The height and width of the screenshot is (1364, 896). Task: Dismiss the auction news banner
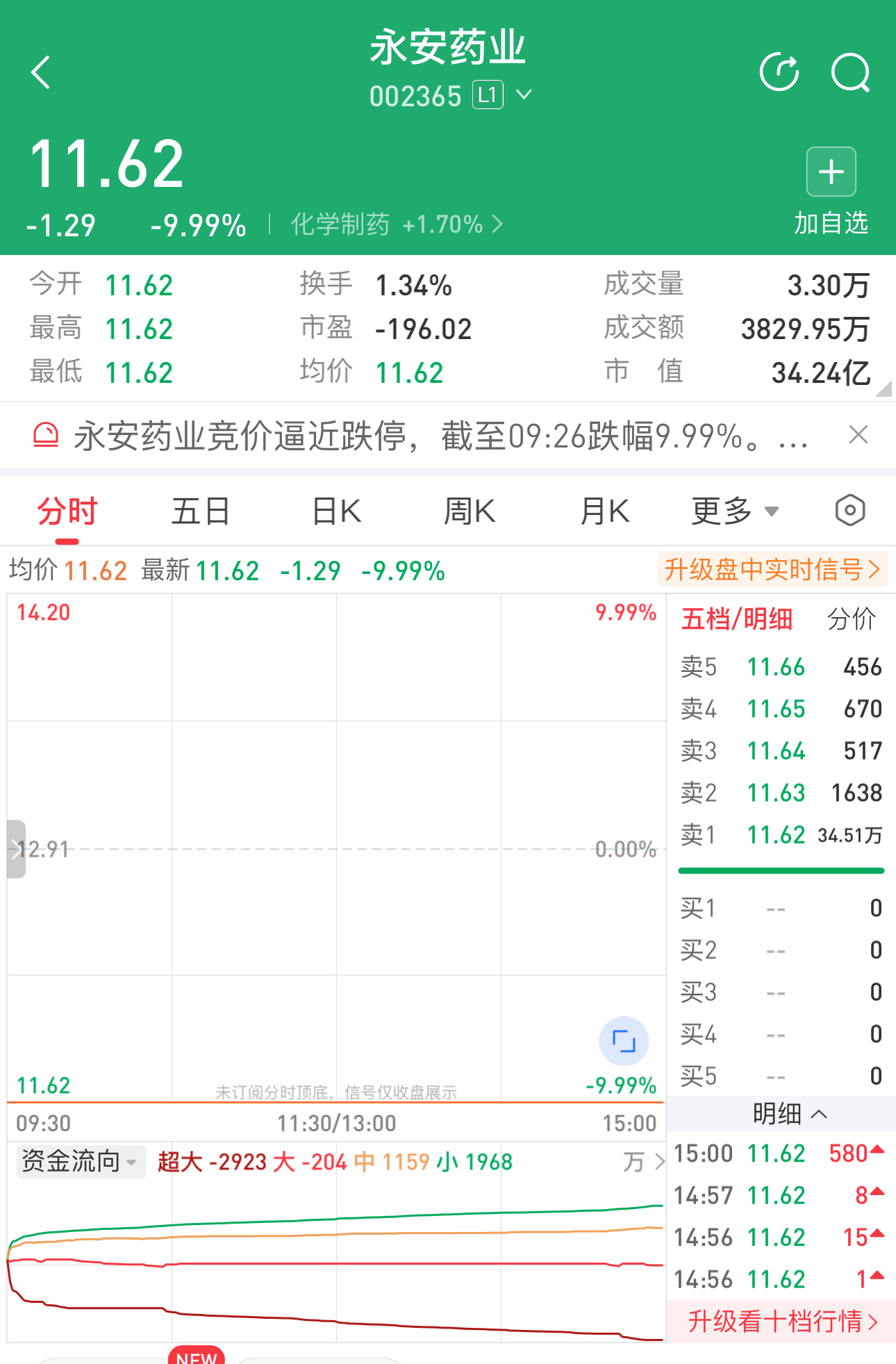click(858, 435)
